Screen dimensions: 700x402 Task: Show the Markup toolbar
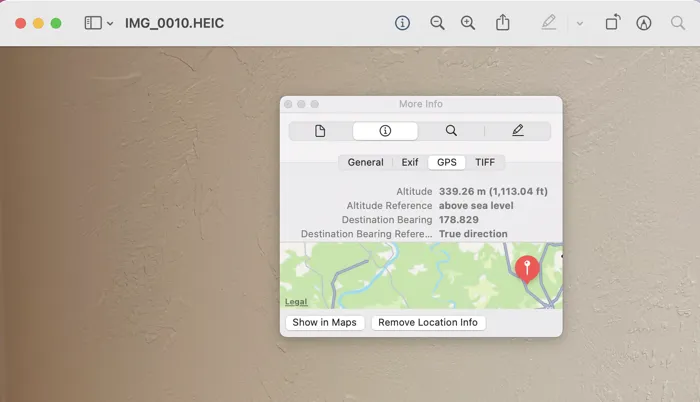pos(644,23)
